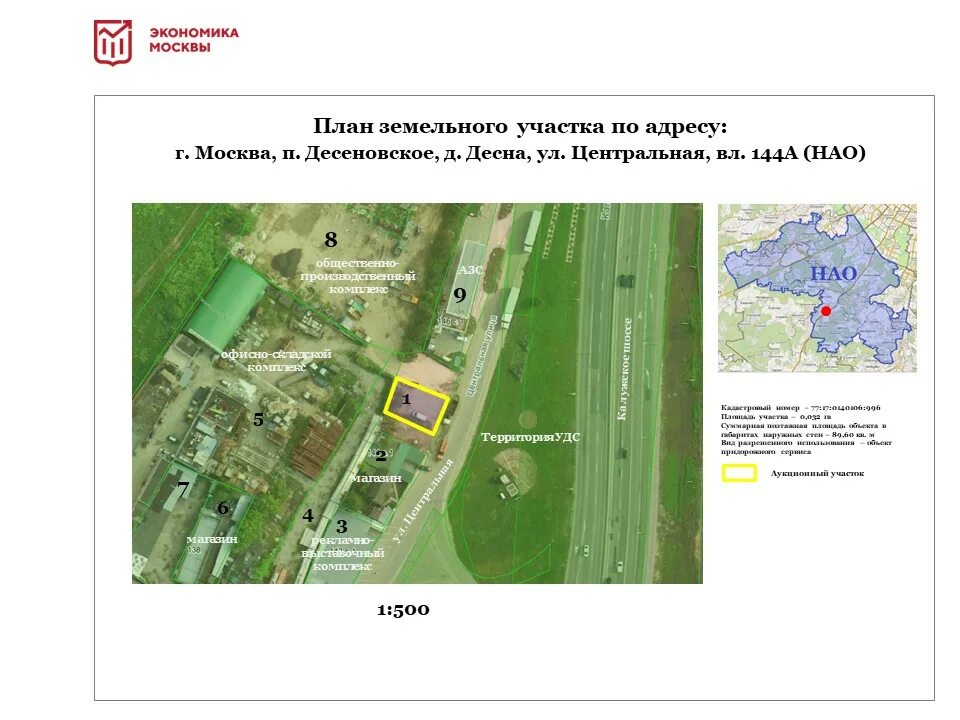
Task: Click plot number 1 inside the yellow outline
Action: [x=406, y=399]
